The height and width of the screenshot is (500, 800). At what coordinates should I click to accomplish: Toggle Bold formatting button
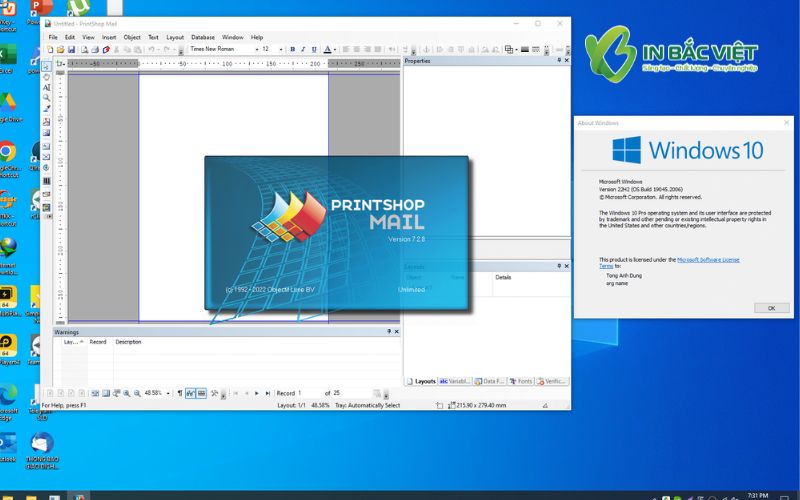click(x=292, y=49)
